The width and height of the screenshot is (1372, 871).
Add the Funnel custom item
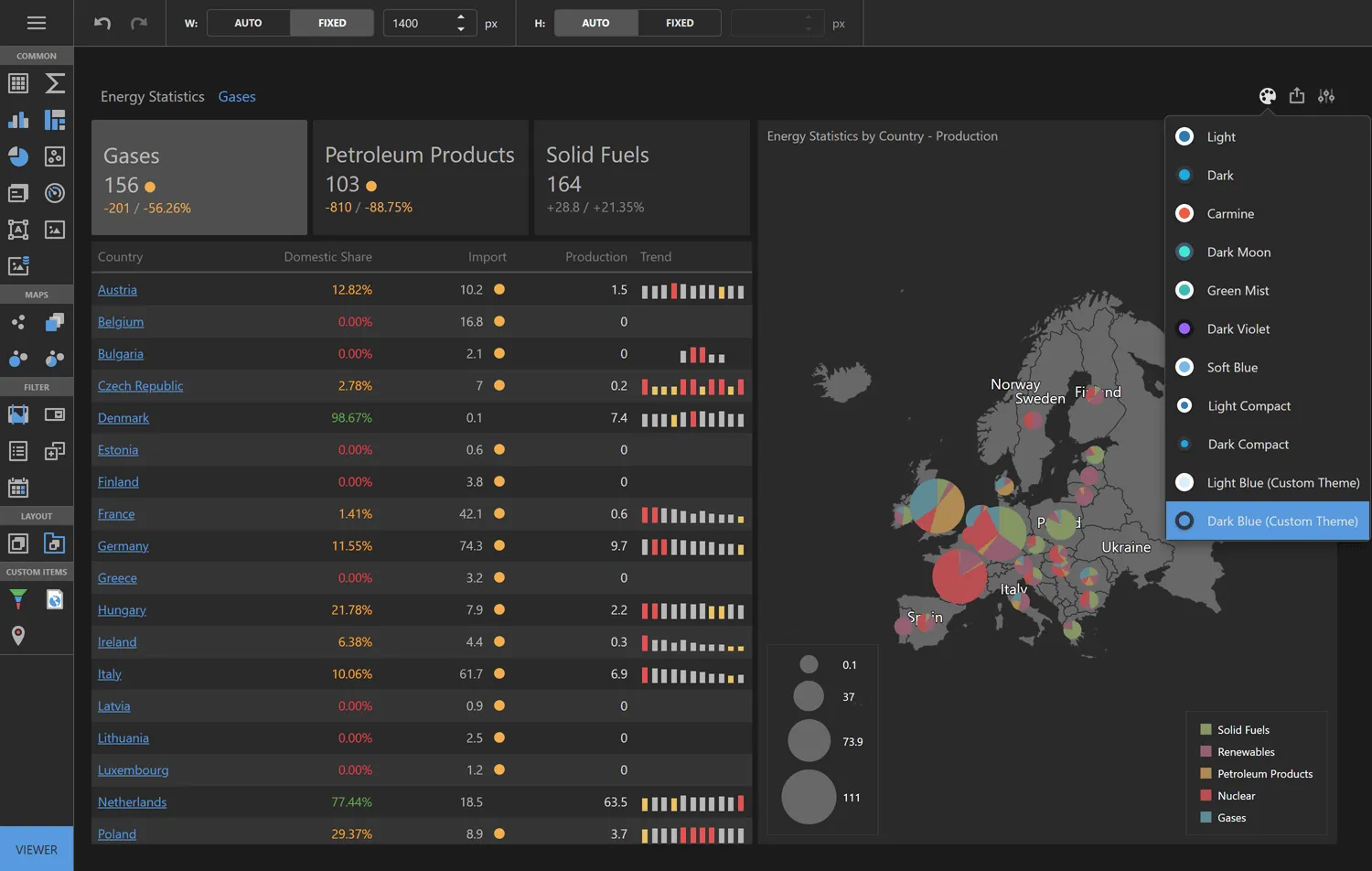[18, 599]
